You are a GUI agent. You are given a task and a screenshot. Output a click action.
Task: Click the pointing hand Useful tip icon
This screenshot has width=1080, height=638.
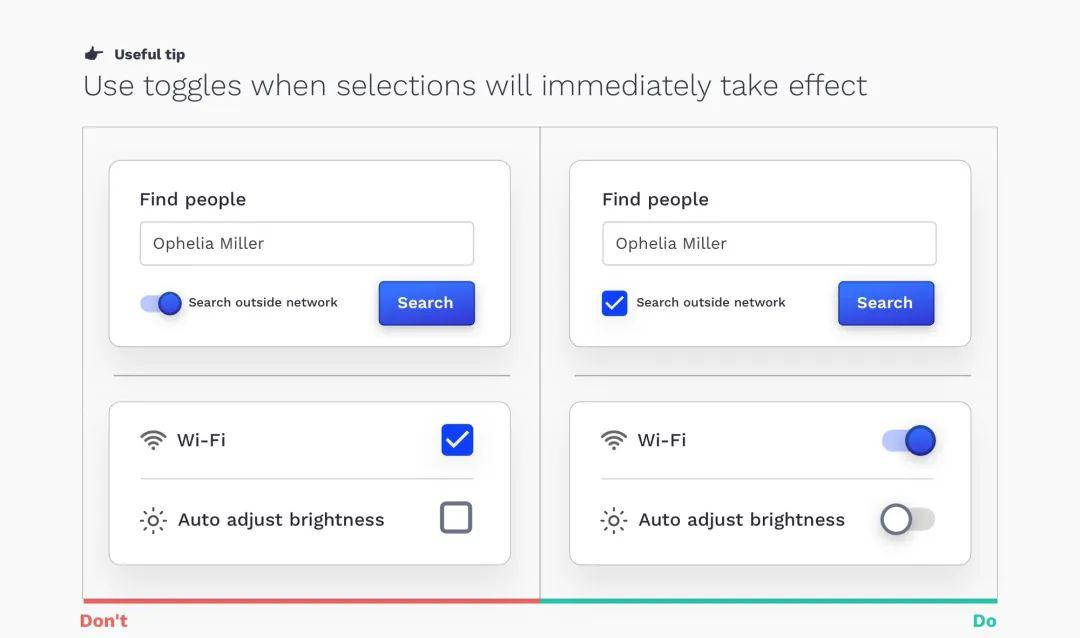94,54
